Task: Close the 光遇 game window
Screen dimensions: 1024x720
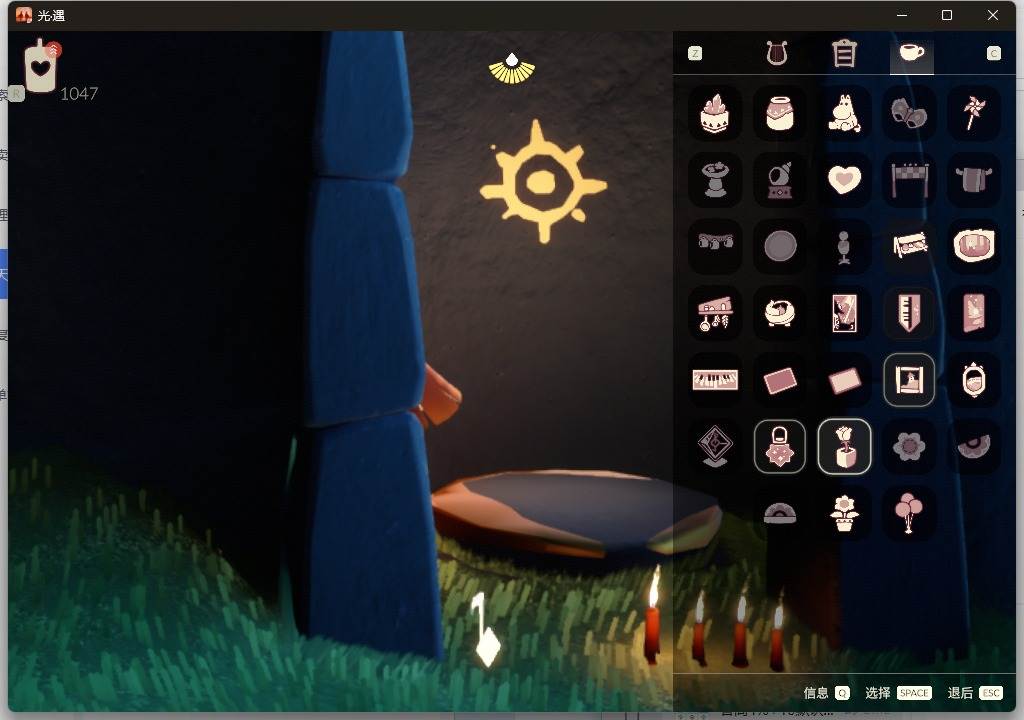Action: pos(993,15)
